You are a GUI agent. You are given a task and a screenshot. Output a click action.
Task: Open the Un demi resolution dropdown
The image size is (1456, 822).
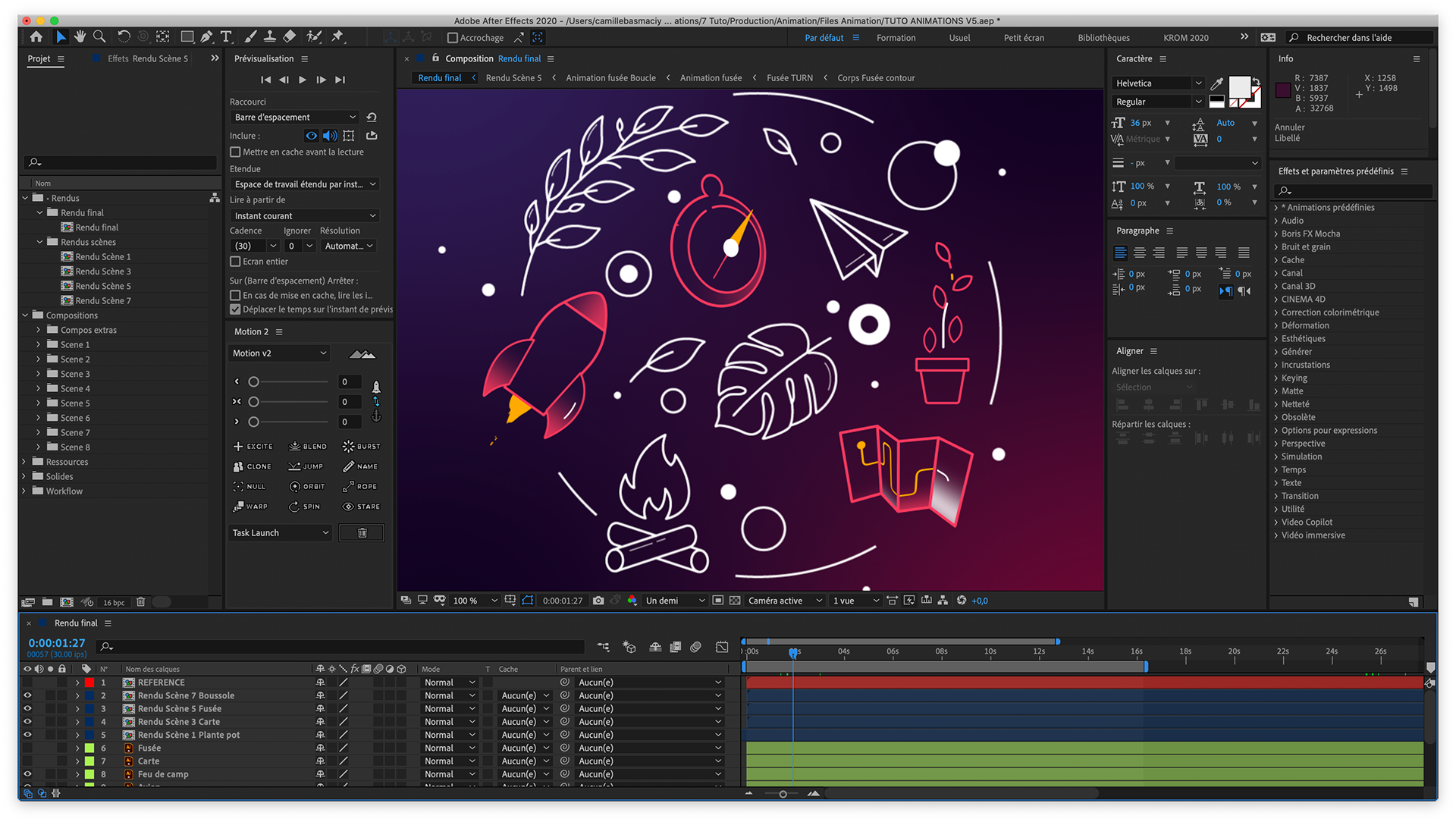click(x=674, y=601)
